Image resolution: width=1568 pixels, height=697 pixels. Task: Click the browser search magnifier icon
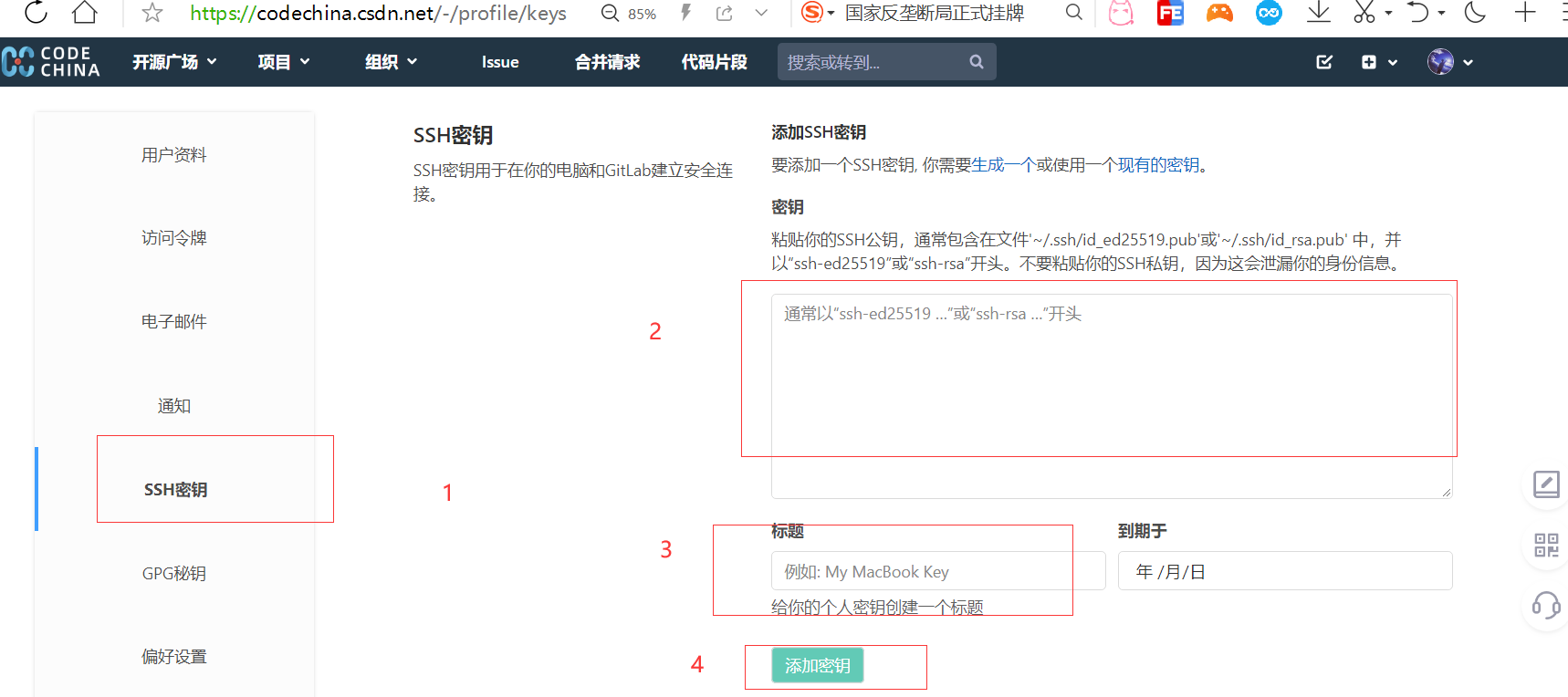(x=1074, y=13)
